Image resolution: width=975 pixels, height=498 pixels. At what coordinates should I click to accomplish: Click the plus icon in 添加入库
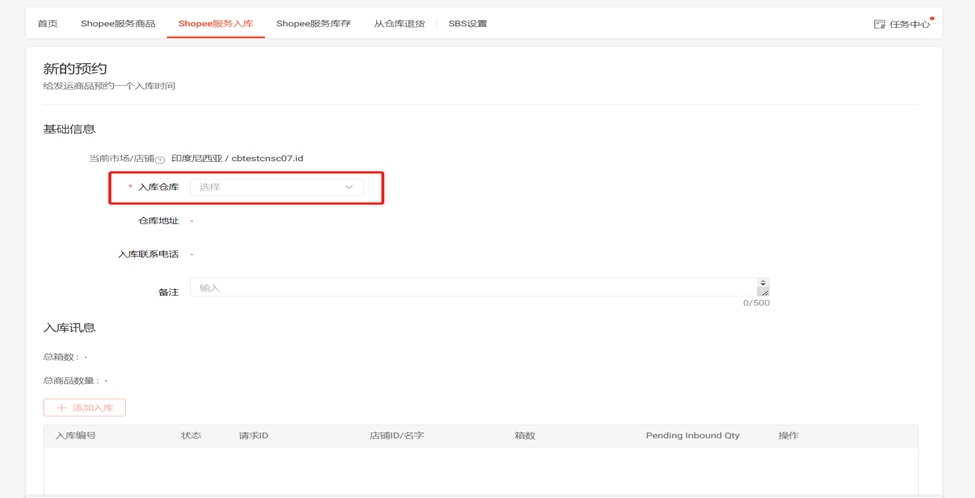click(62, 408)
